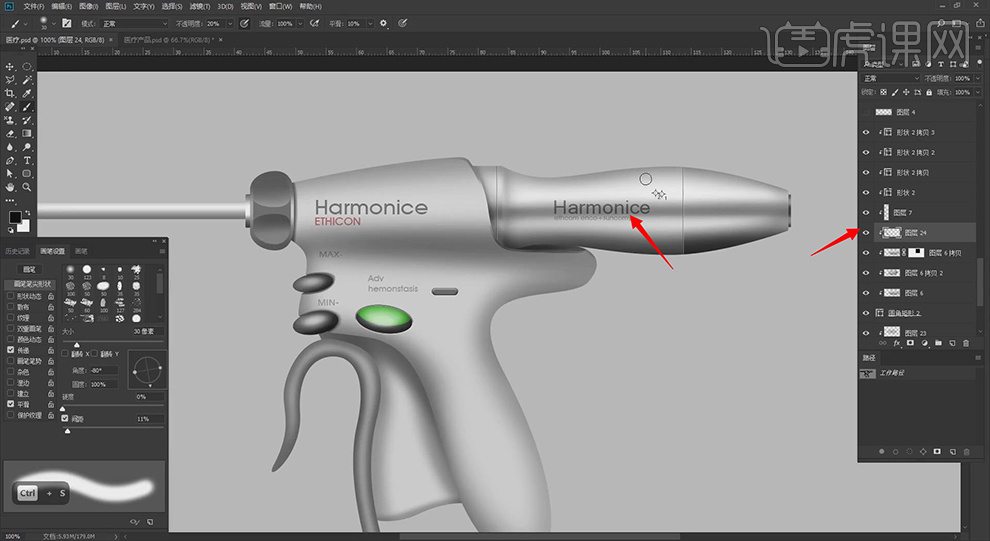Open smoothing 10% dropdown arrow
Viewport: 990px width, 541px height.
[369, 23]
